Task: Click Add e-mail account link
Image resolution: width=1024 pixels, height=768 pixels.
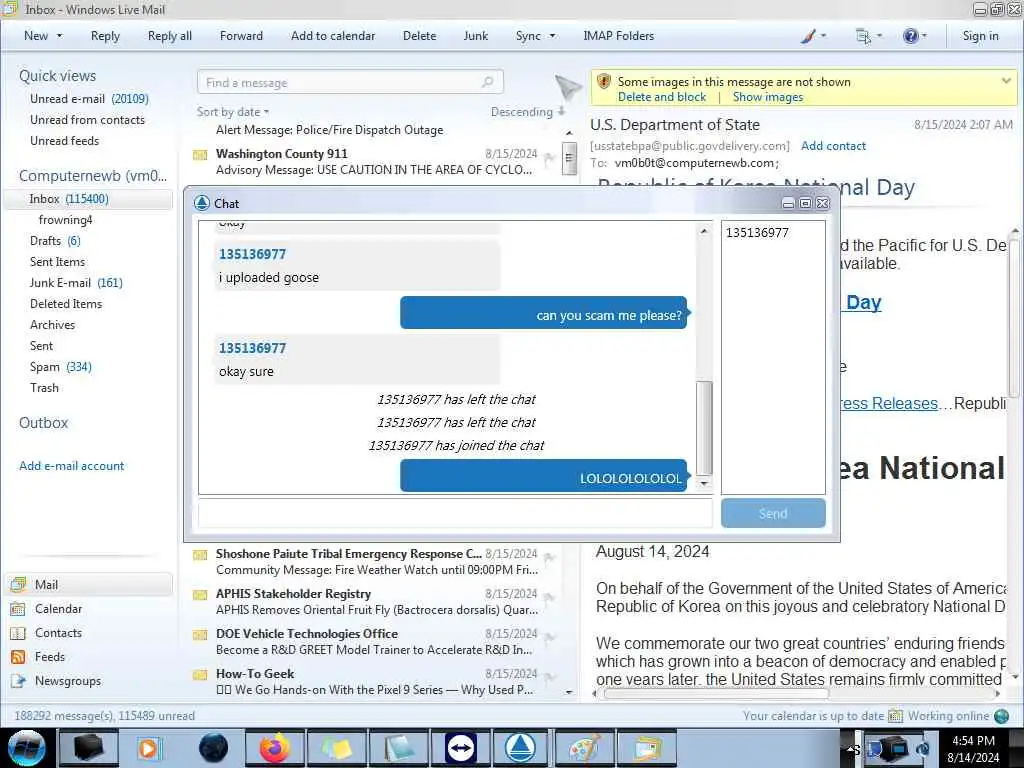Action: 72,466
